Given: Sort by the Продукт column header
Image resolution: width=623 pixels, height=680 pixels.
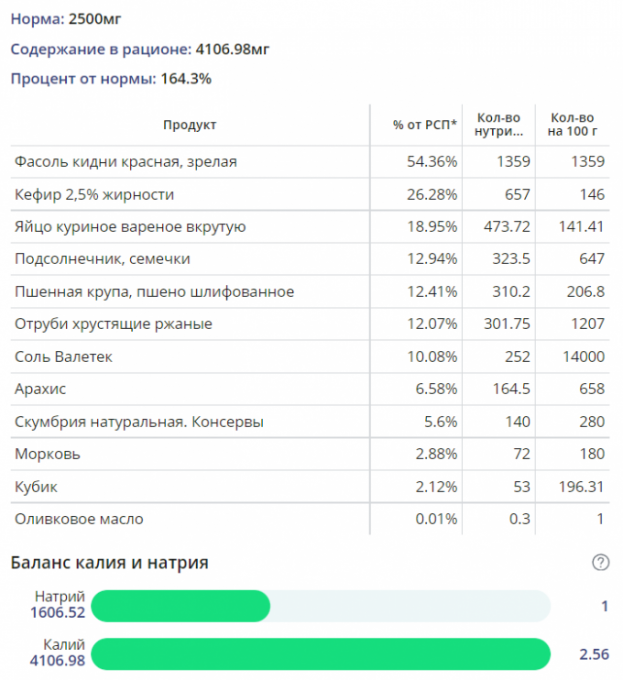Looking at the screenshot, I should [189, 125].
